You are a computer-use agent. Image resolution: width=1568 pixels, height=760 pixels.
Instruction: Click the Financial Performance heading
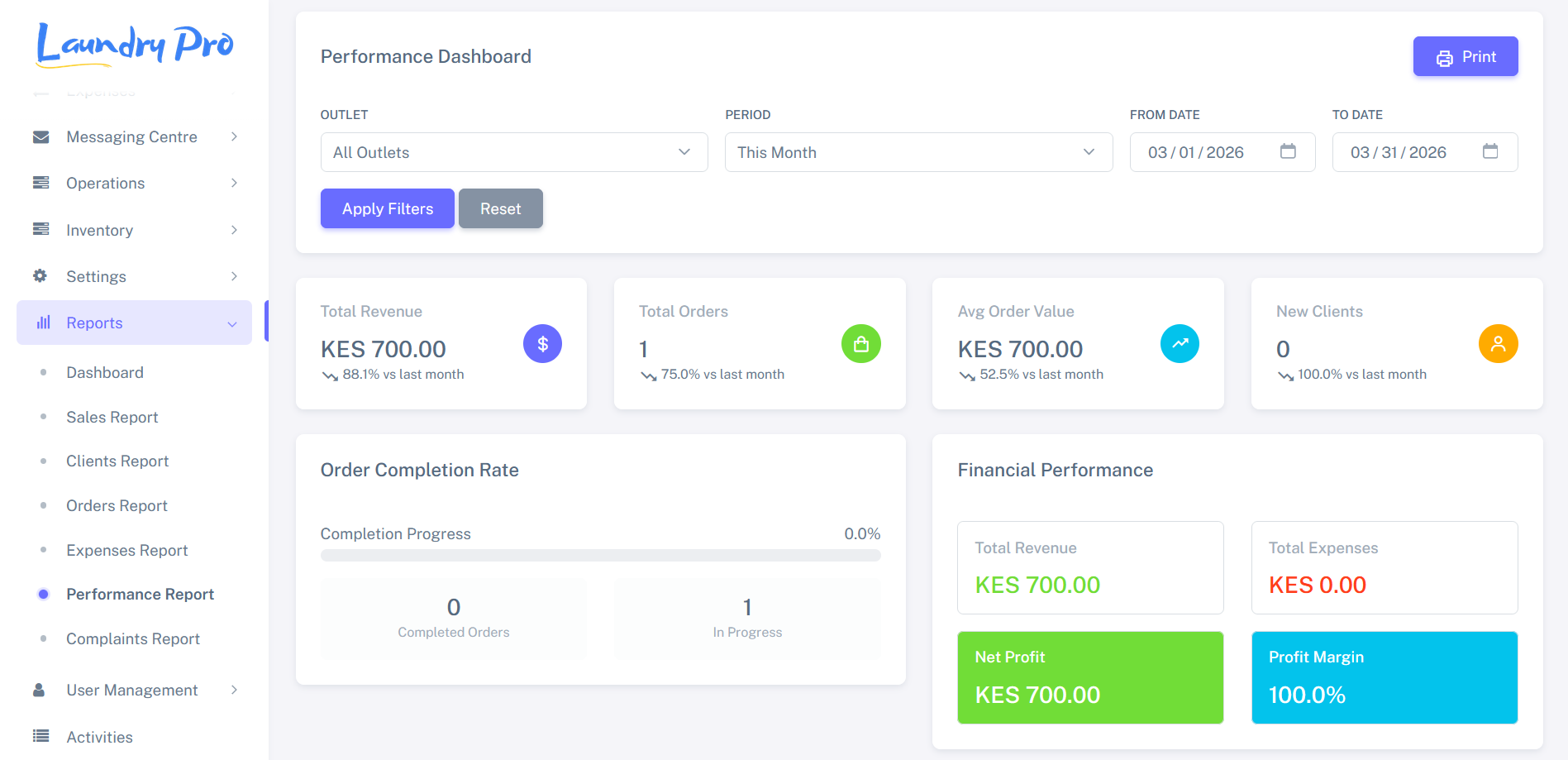tap(1056, 470)
